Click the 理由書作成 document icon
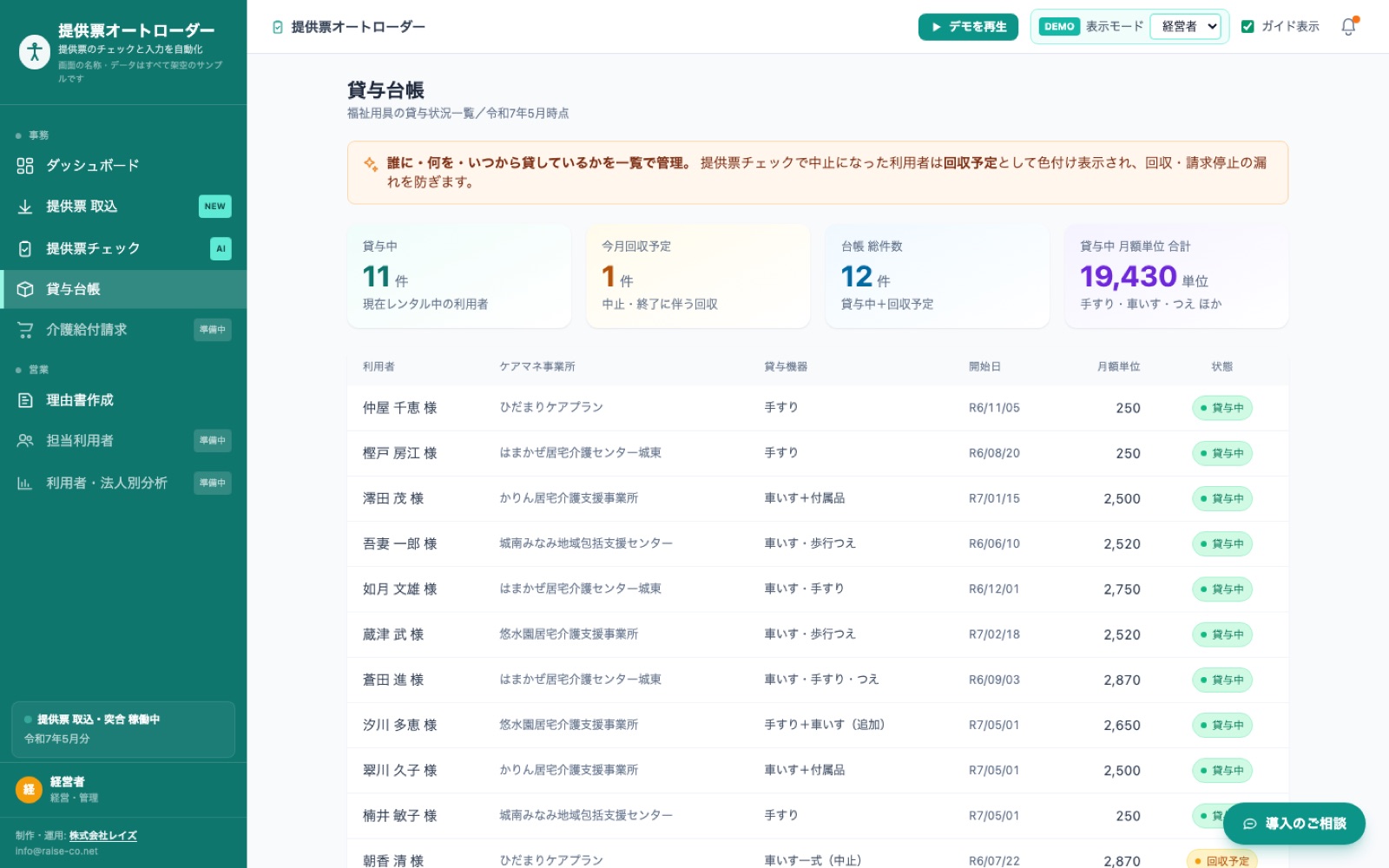The image size is (1389, 868). (25, 400)
